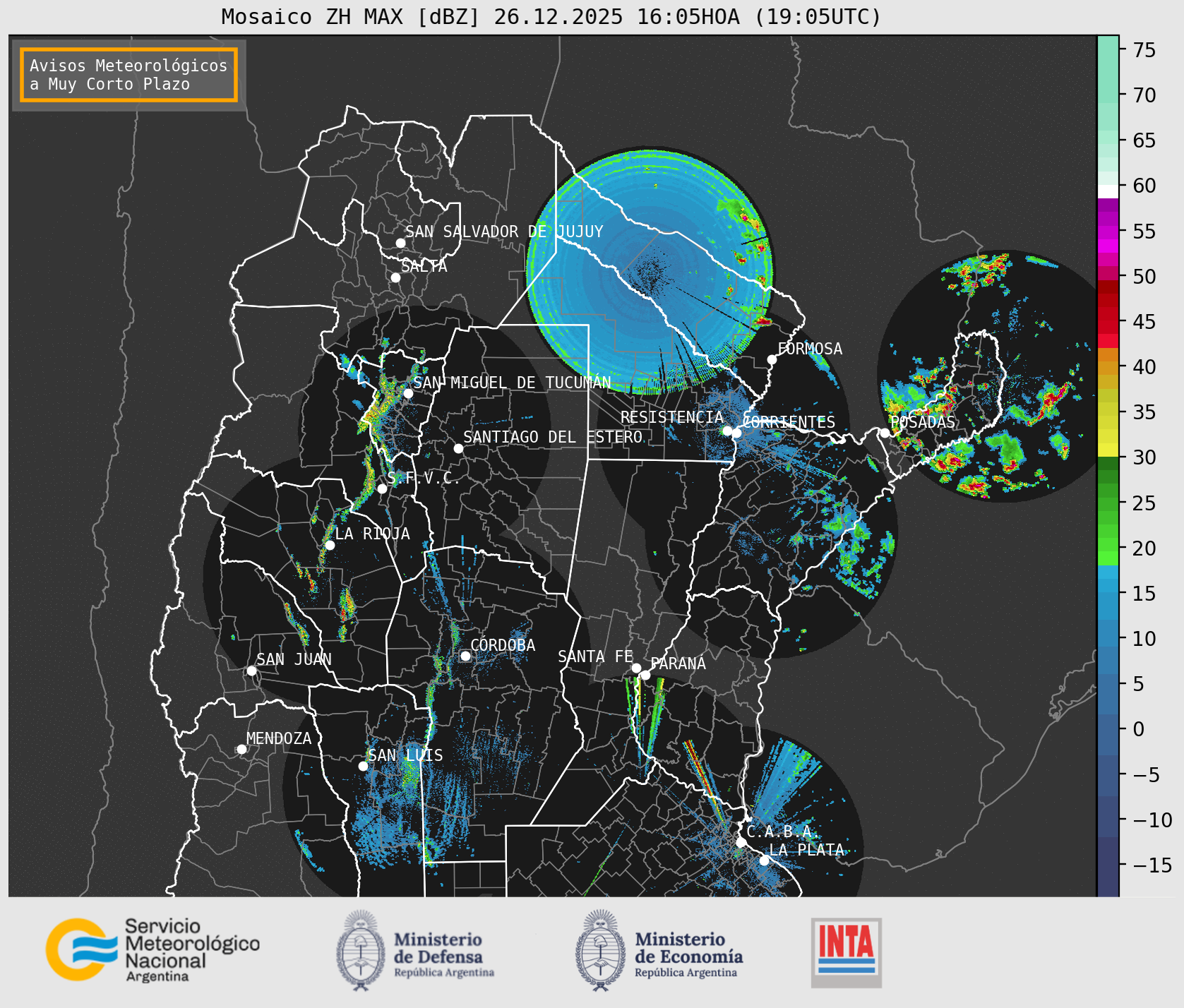1184x1008 pixels.
Task: Click the Salta city dot
Action: point(396,277)
